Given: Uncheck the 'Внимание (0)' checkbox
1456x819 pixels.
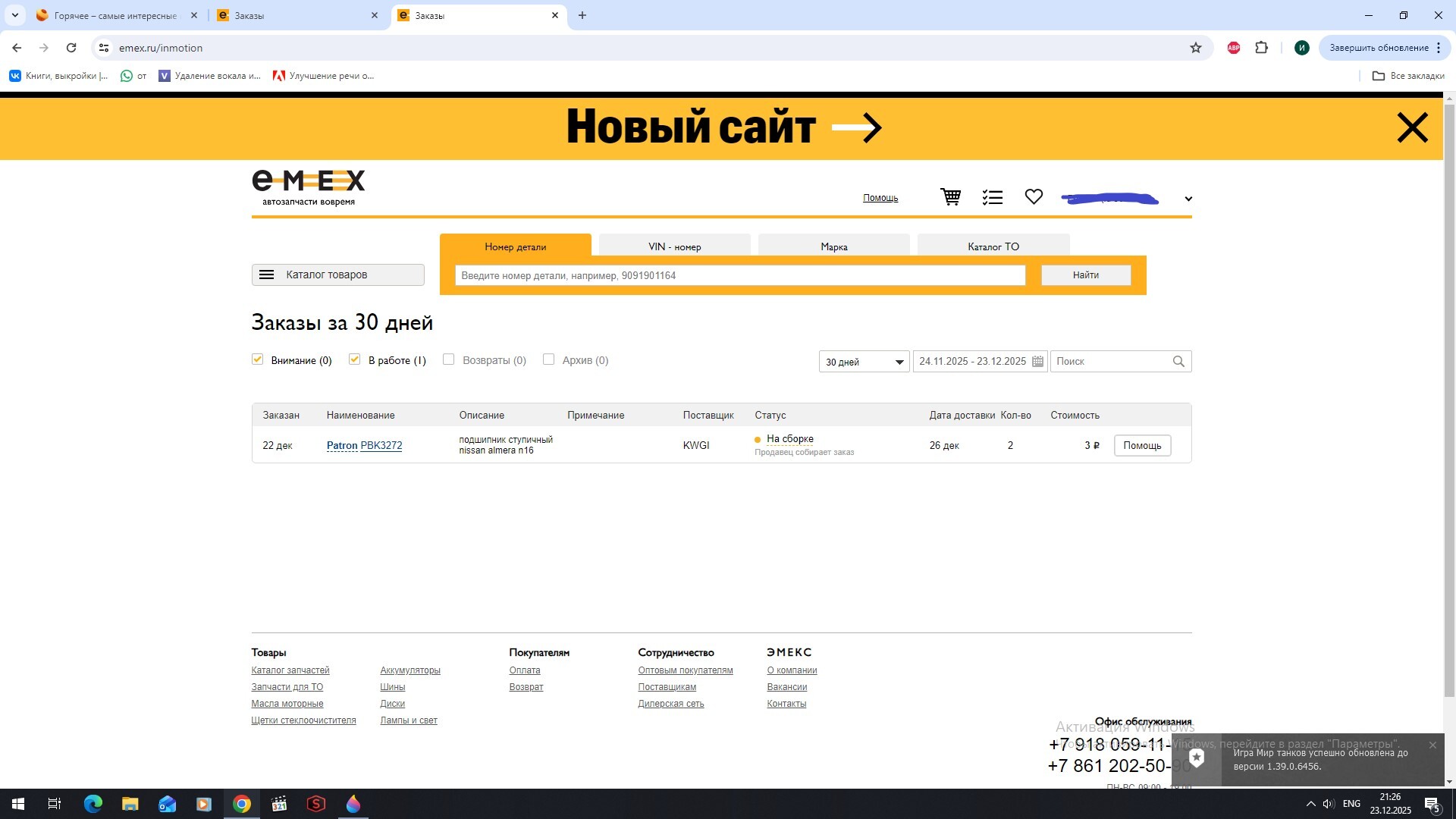Looking at the screenshot, I should 258,359.
